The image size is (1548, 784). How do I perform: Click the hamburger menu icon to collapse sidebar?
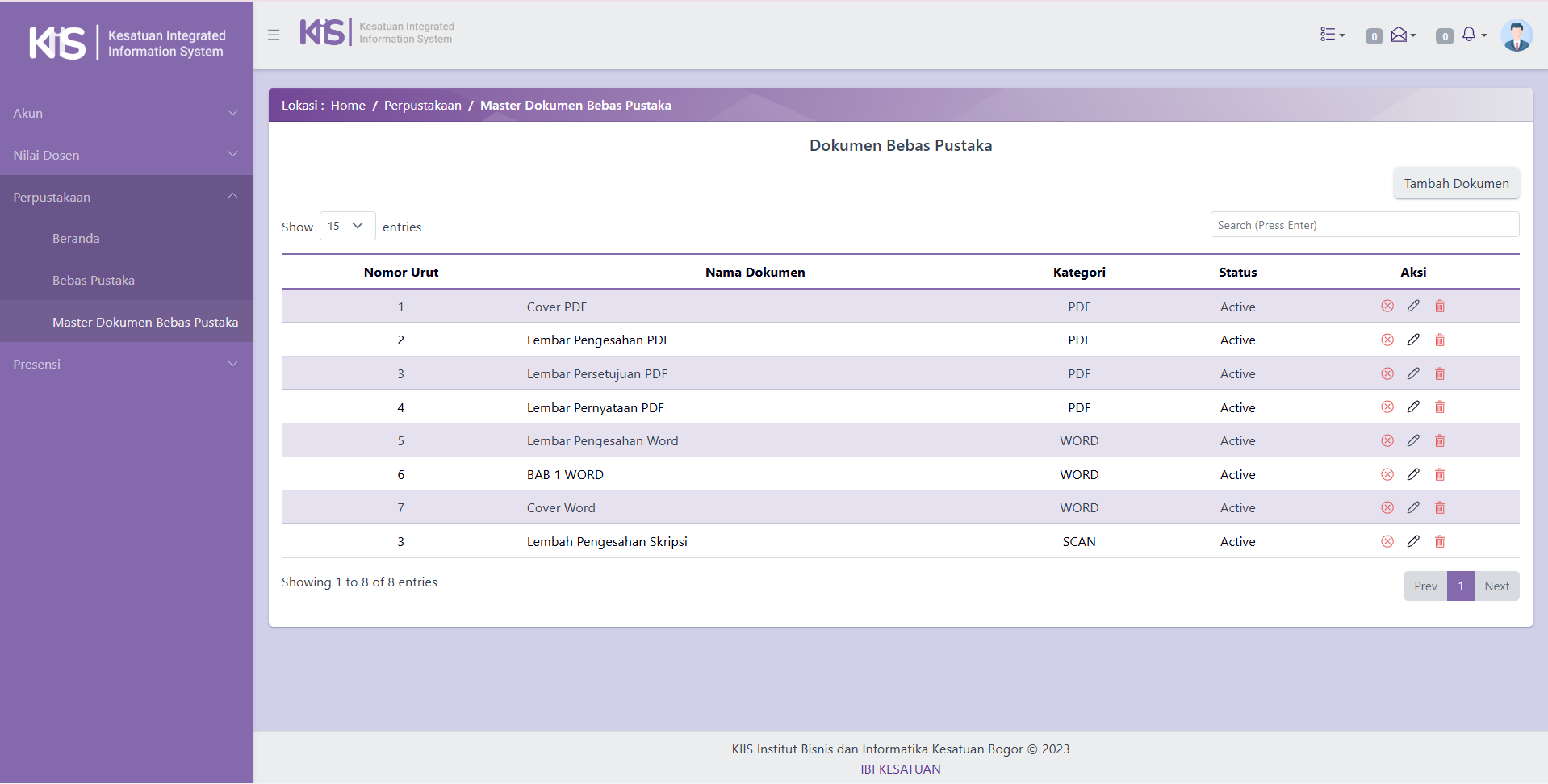[274, 35]
